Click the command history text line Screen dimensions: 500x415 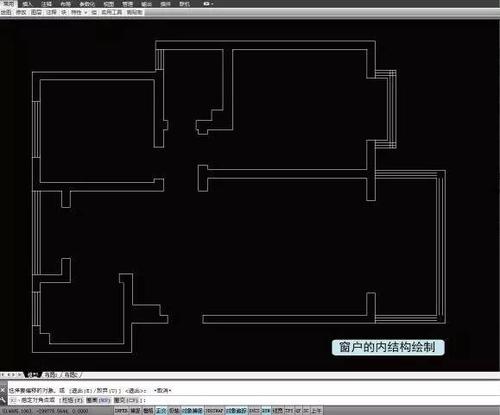pyautogui.click(x=90, y=390)
